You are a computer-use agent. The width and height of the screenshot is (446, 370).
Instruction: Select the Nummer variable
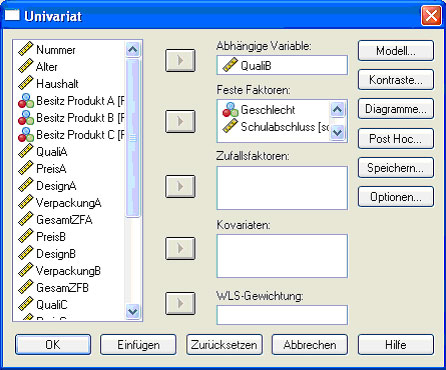[56, 50]
